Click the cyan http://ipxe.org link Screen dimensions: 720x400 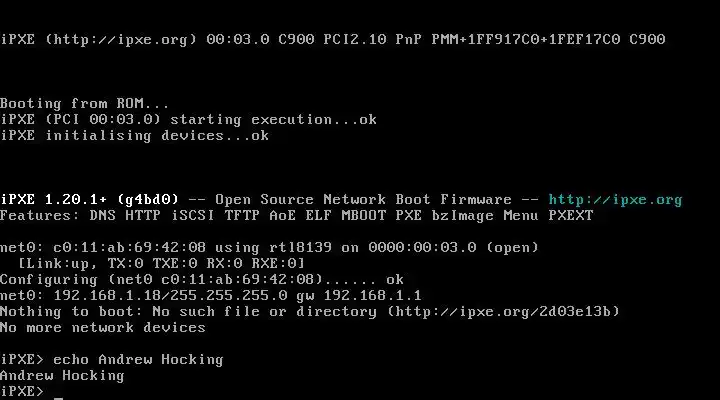tap(615, 200)
